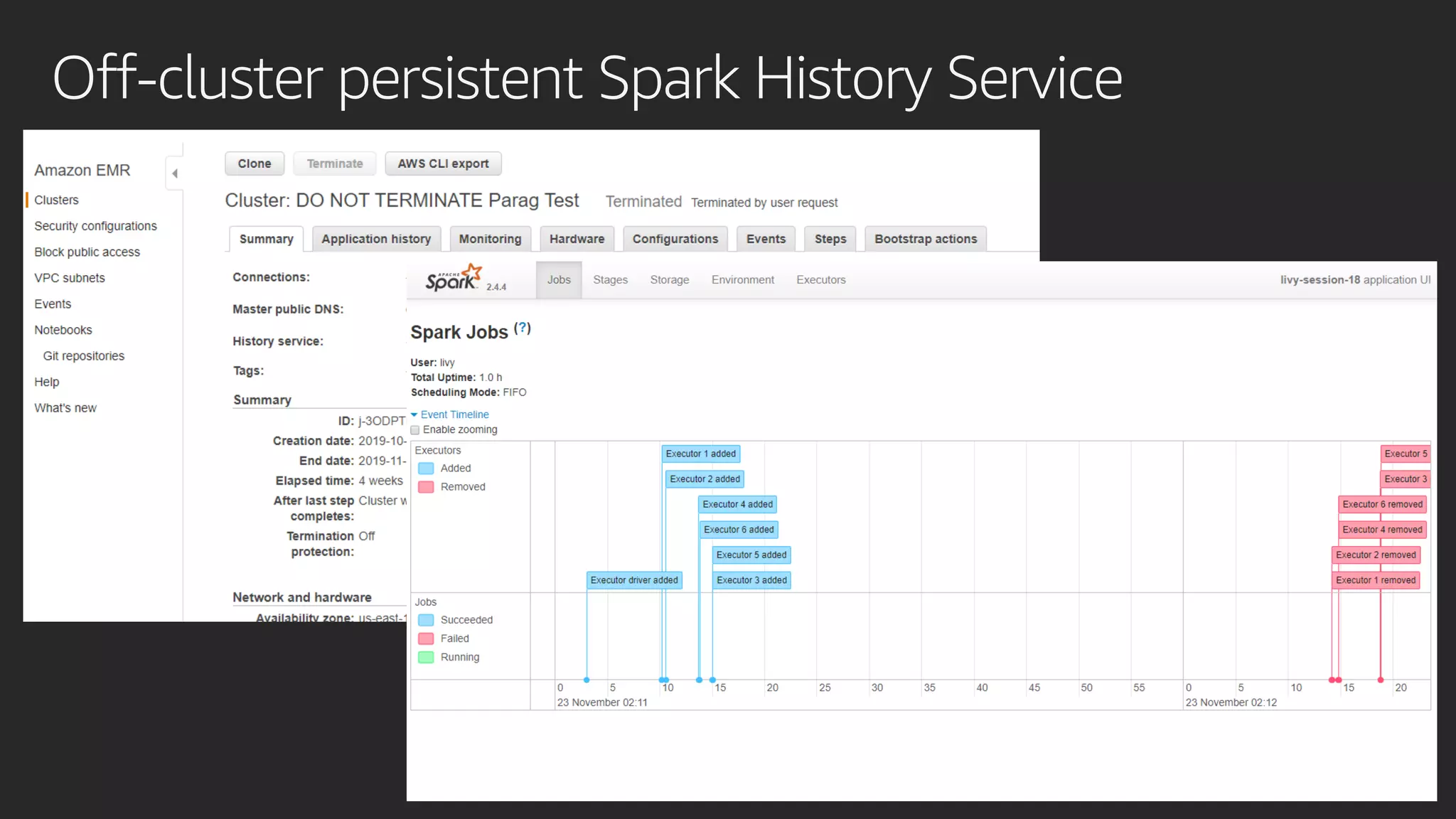This screenshot has width=1456, height=819.
Task: Open the Summary tab
Action: (x=267, y=239)
